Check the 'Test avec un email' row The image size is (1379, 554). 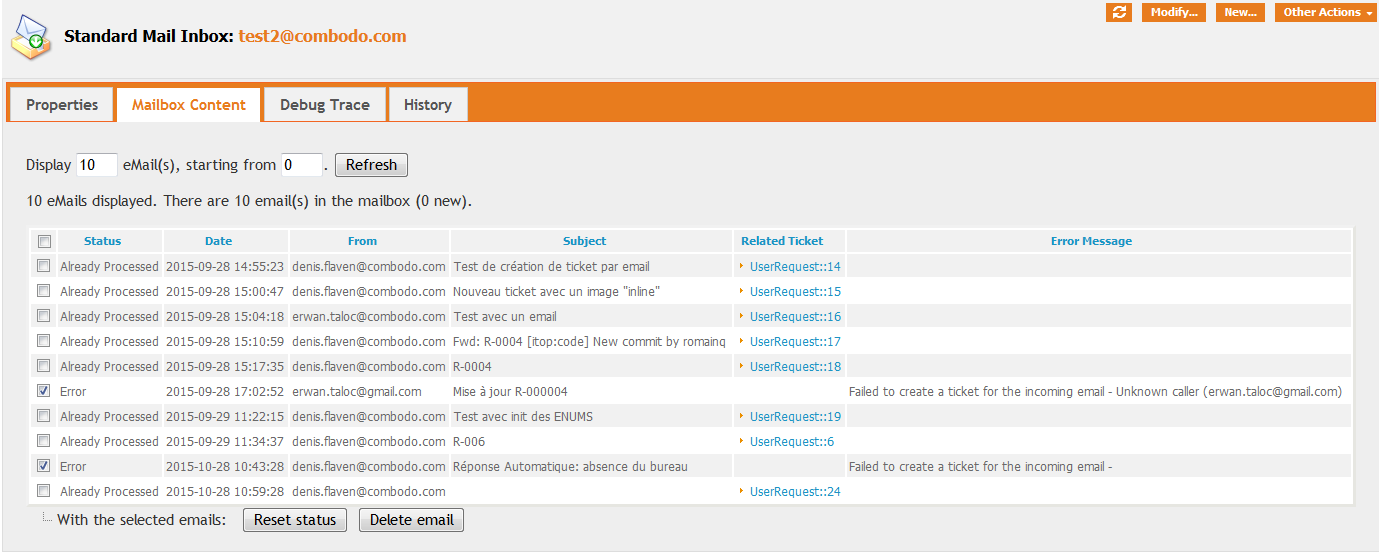point(43,316)
